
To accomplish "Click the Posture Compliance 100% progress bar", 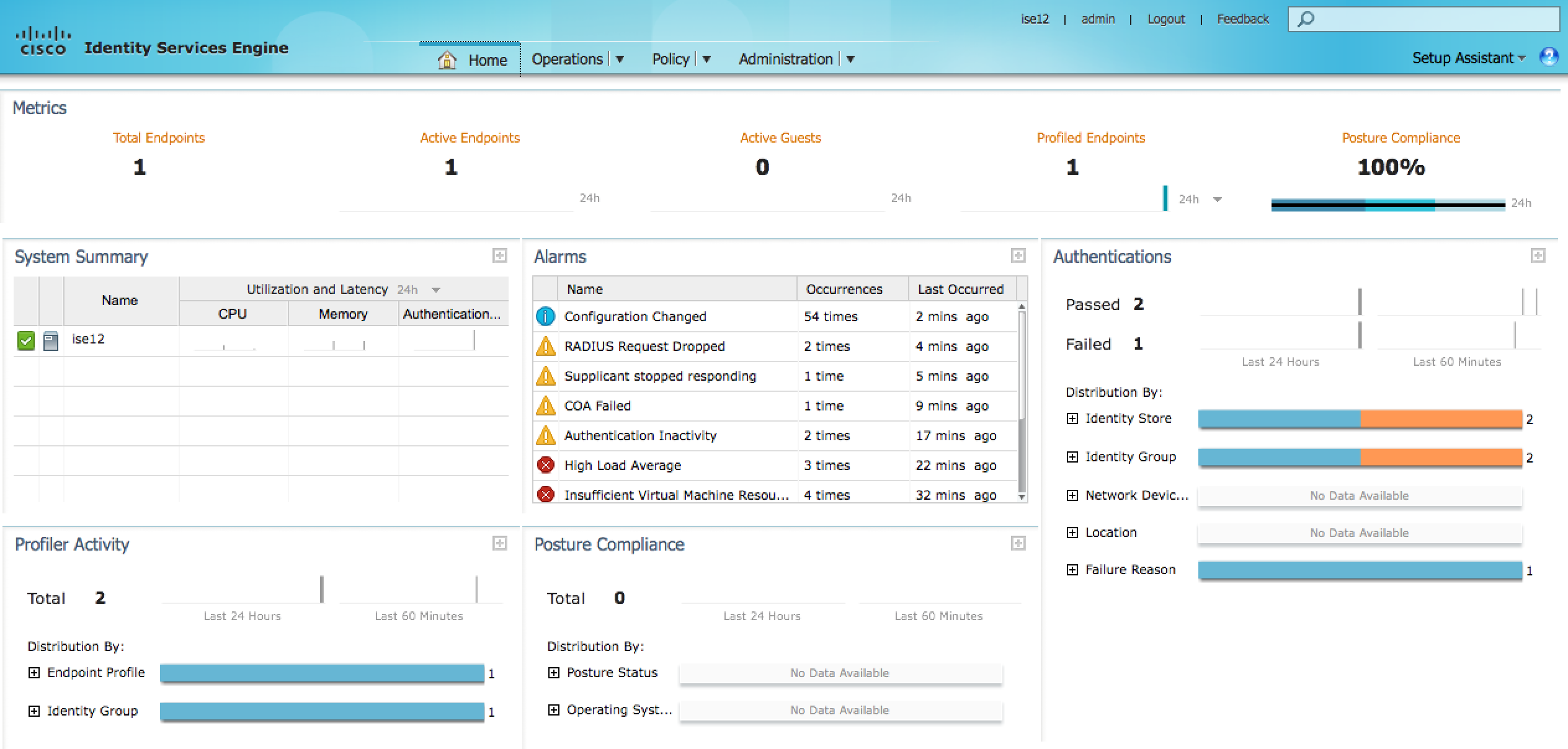I will tap(1388, 205).
